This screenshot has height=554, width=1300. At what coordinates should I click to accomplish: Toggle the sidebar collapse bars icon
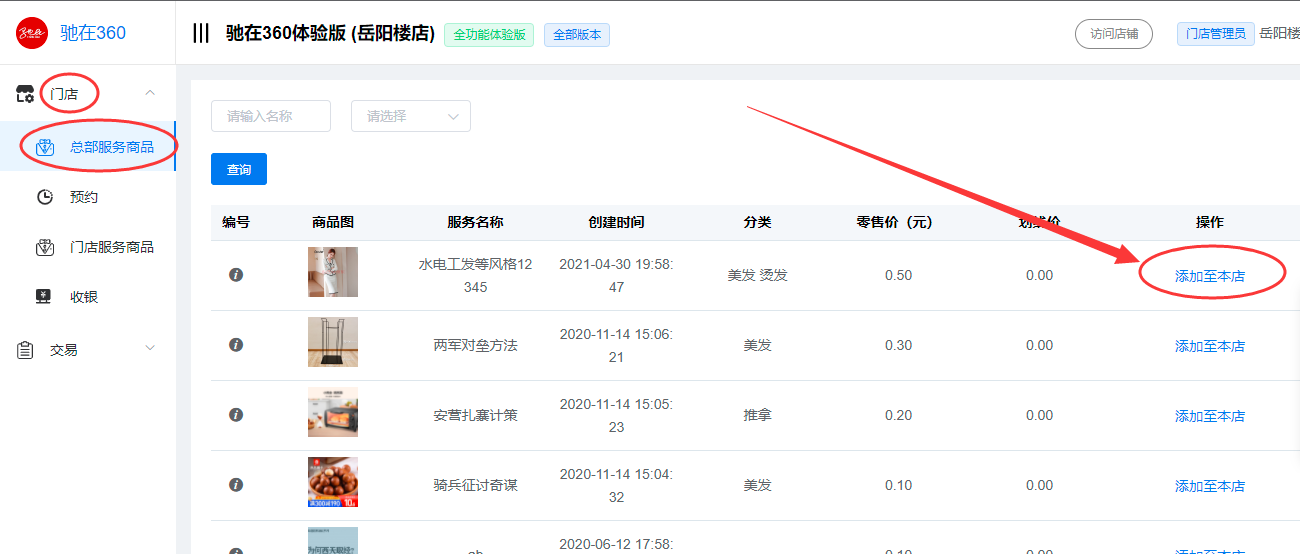pyautogui.click(x=201, y=33)
